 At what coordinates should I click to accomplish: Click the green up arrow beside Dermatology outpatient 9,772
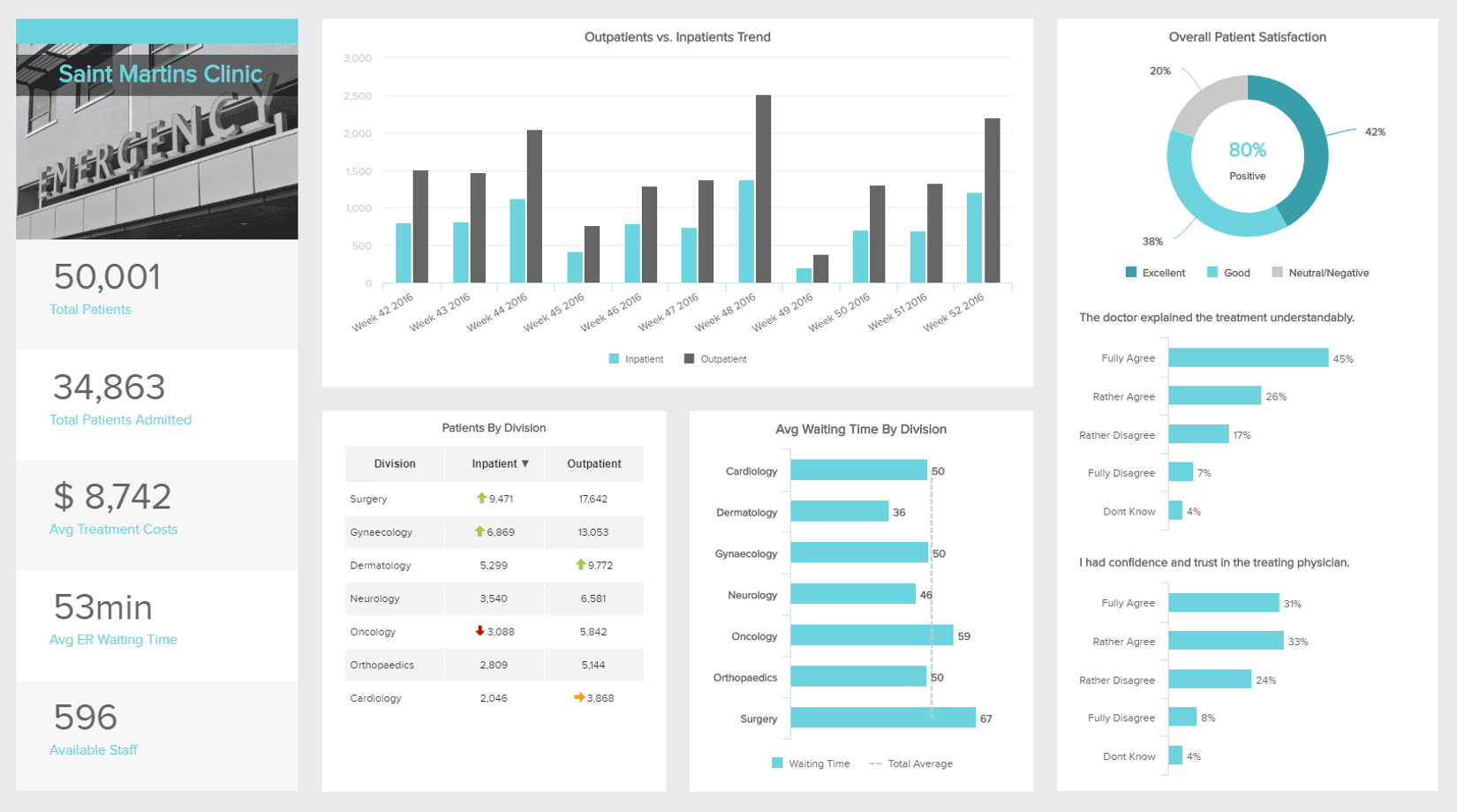coord(580,565)
